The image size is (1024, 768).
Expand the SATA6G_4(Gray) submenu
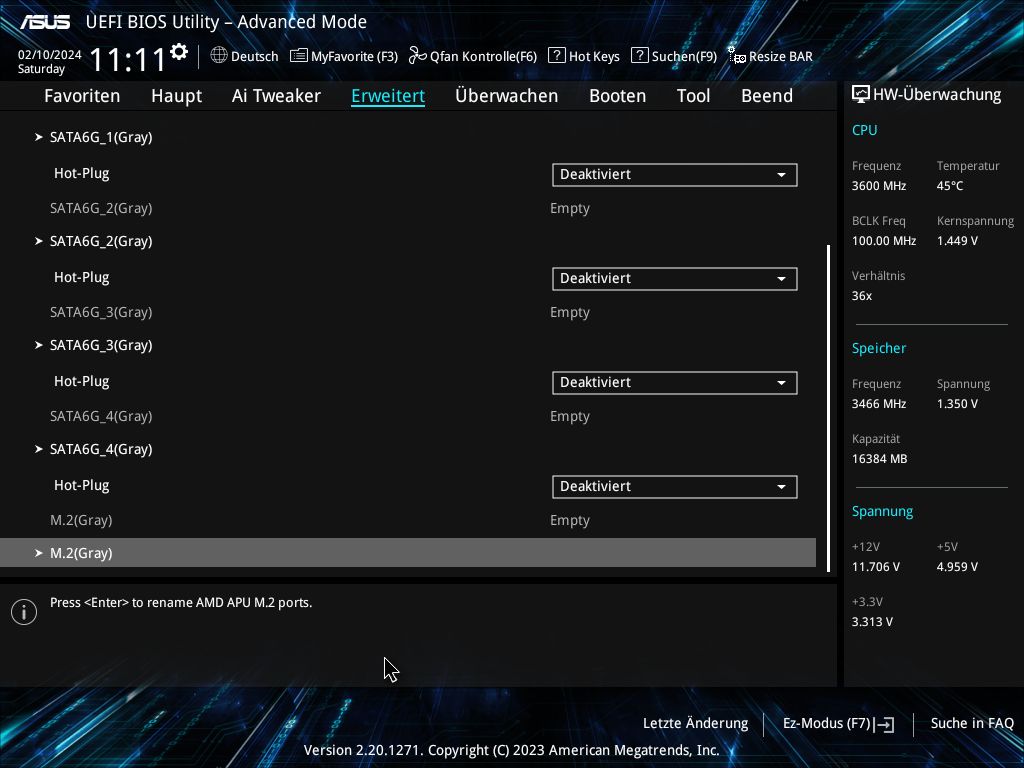(x=101, y=449)
